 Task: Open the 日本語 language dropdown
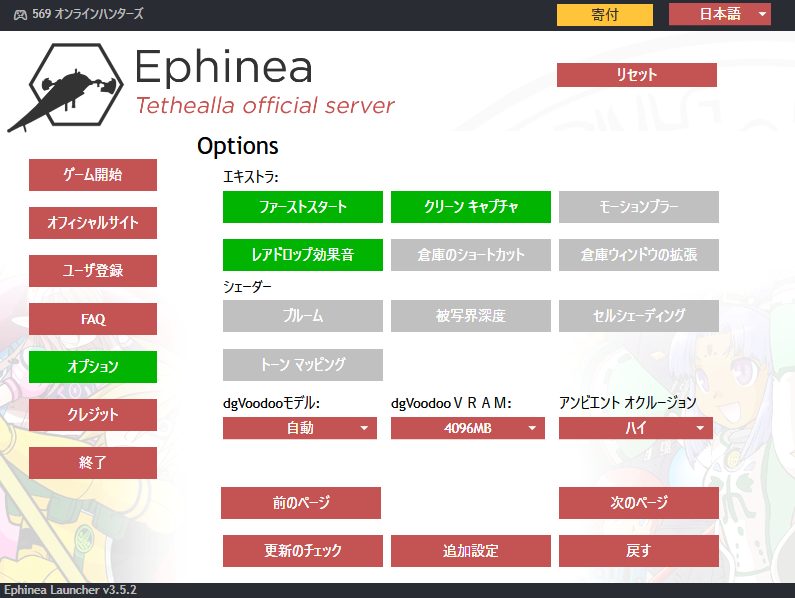coord(720,14)
